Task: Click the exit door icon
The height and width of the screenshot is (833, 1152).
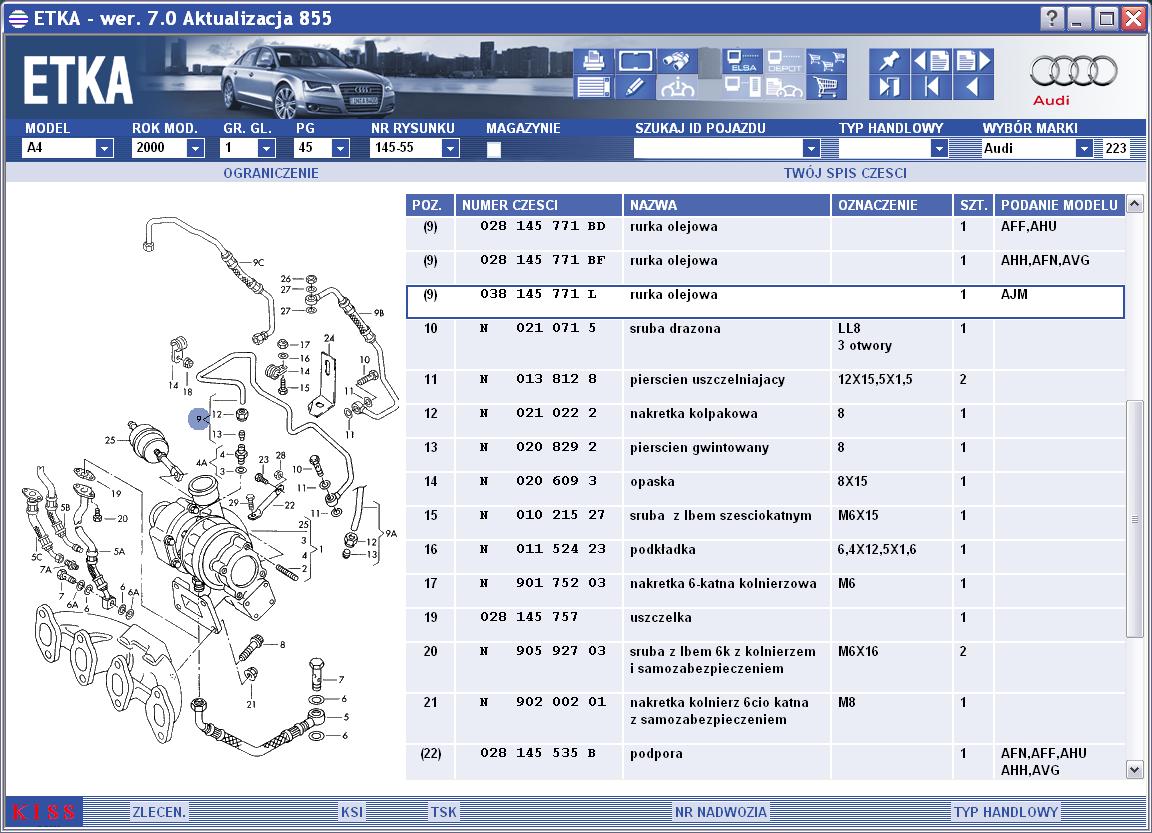Action: 889,87
